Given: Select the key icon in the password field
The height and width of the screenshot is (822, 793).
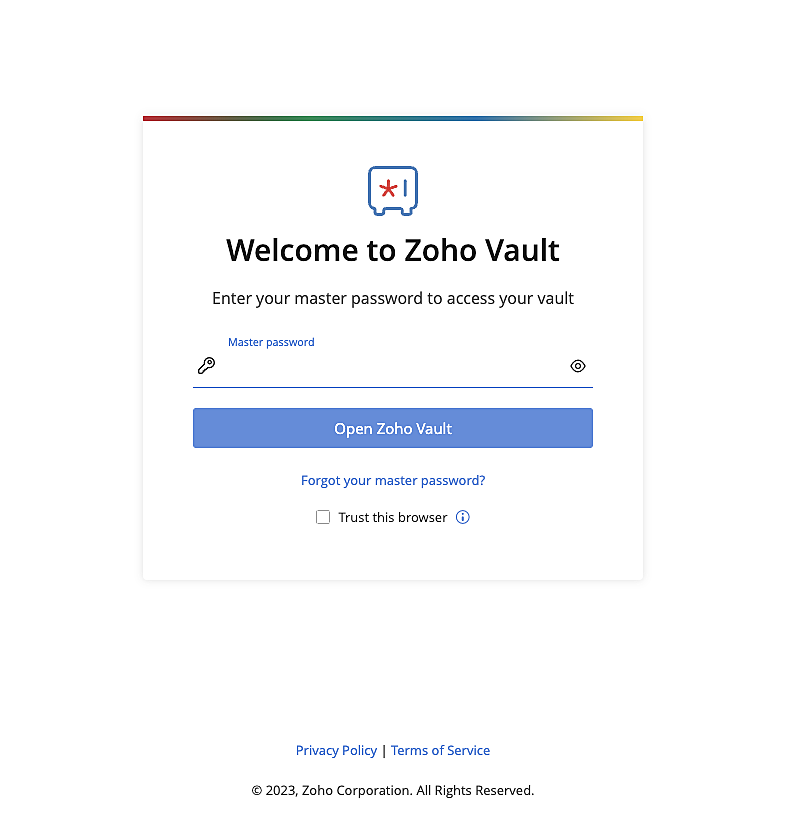Looking at the screenshot, I should click(x=206, y=365).
